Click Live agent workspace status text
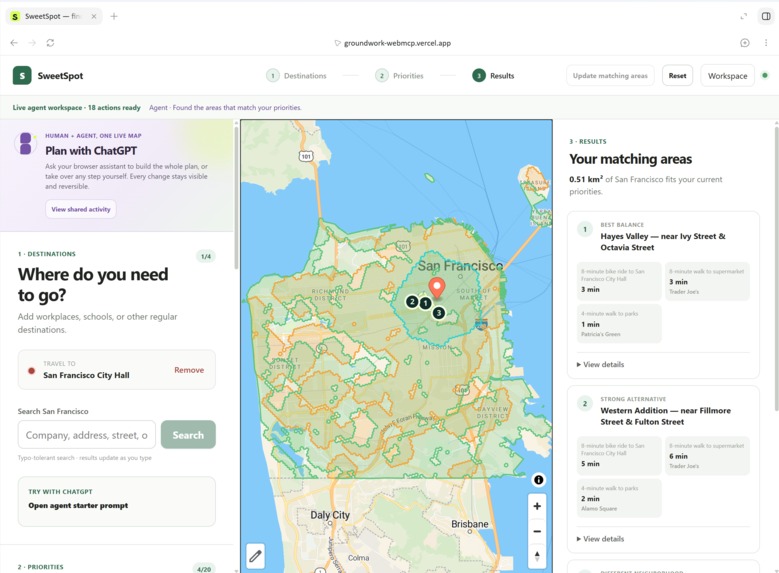Screen dimensions: 779x573 (77, 107)
